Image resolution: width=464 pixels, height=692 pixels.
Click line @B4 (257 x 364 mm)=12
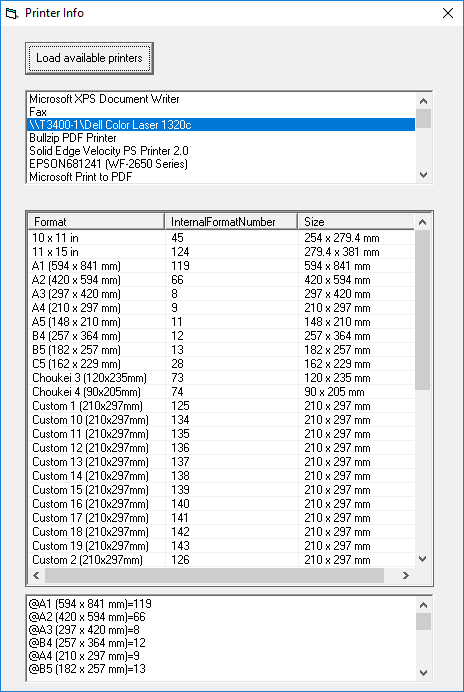tap(87, 643)
